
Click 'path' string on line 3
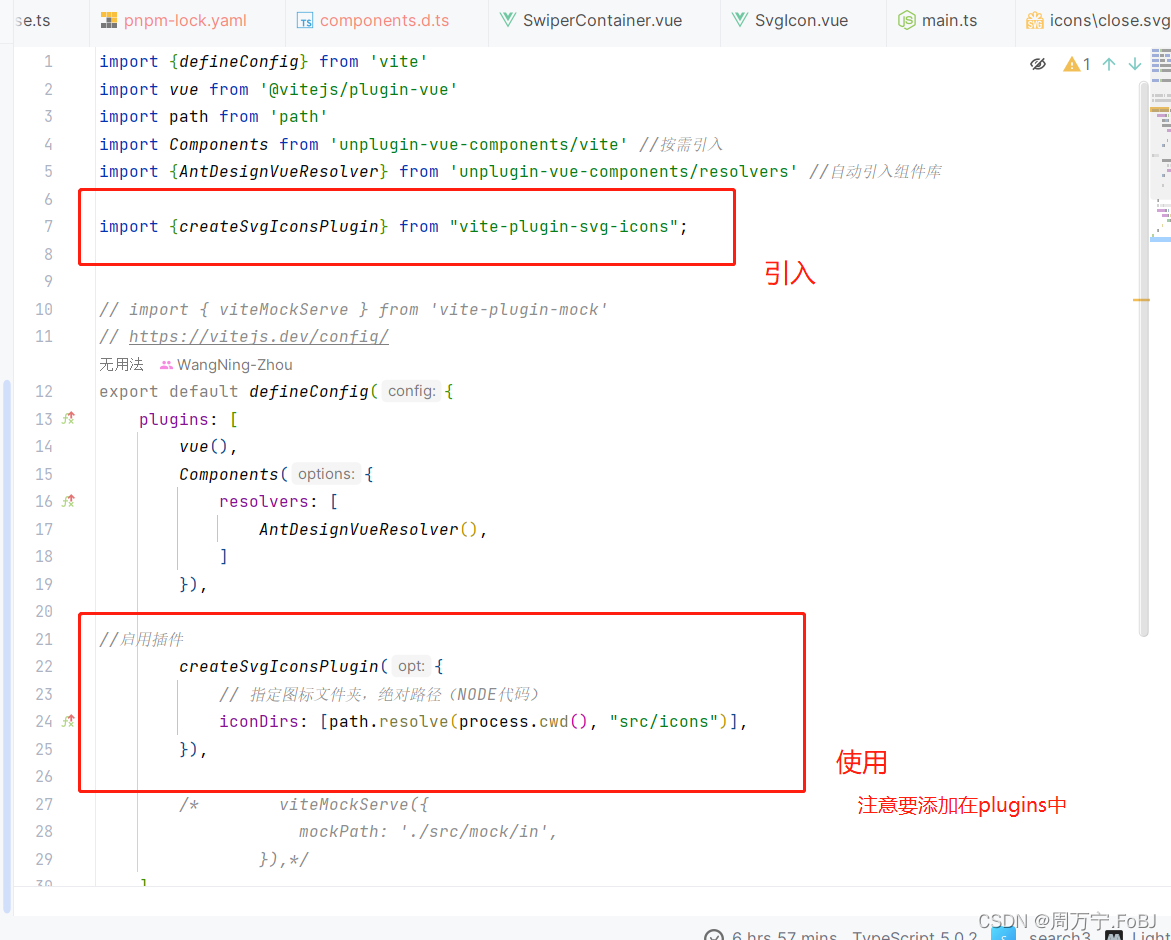299,116
